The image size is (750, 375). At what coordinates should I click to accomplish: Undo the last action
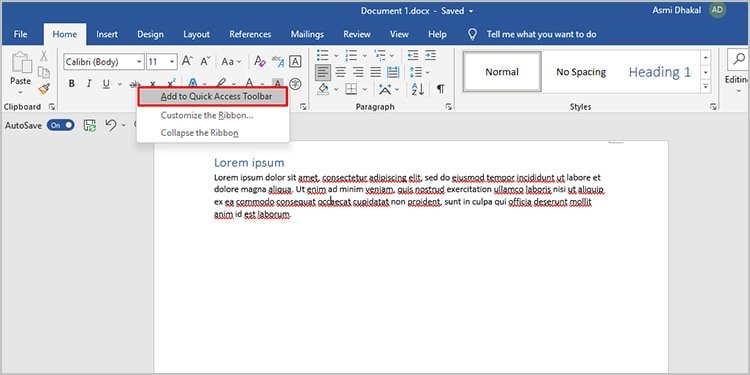pyautogui.click(x=110, y=125)
